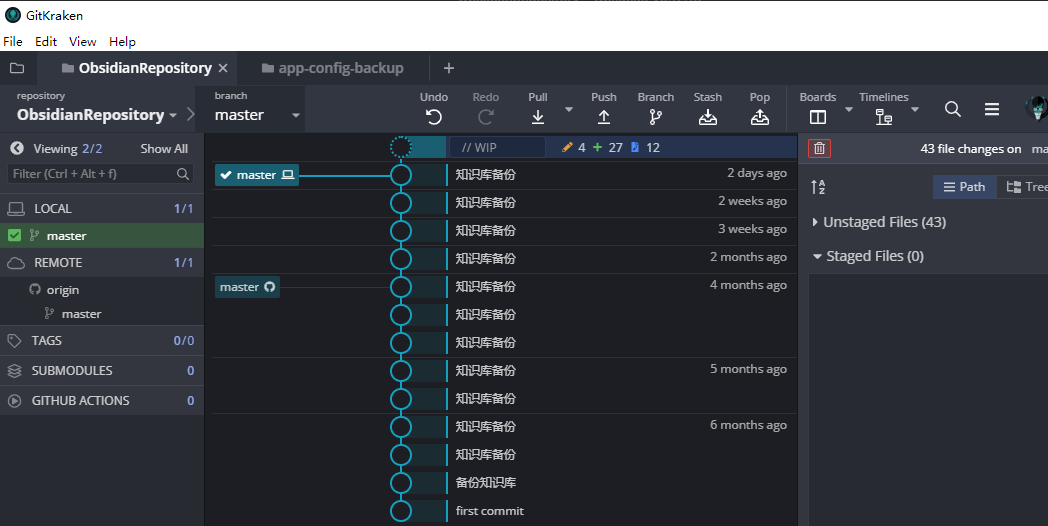
Task: Open the File menu
Action: [13, 42]
